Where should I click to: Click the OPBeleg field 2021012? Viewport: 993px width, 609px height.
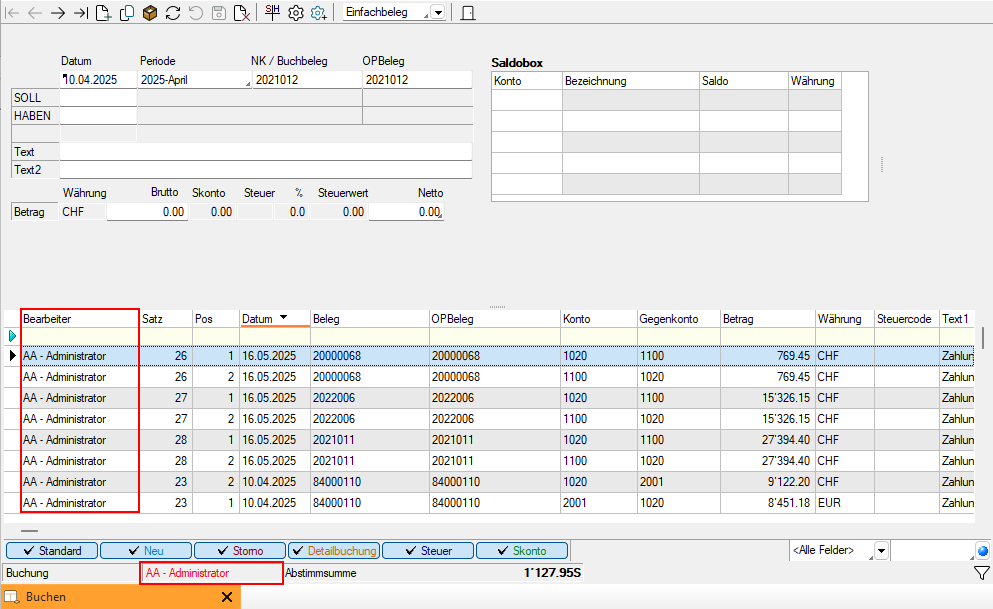click(x=417, y=80)
